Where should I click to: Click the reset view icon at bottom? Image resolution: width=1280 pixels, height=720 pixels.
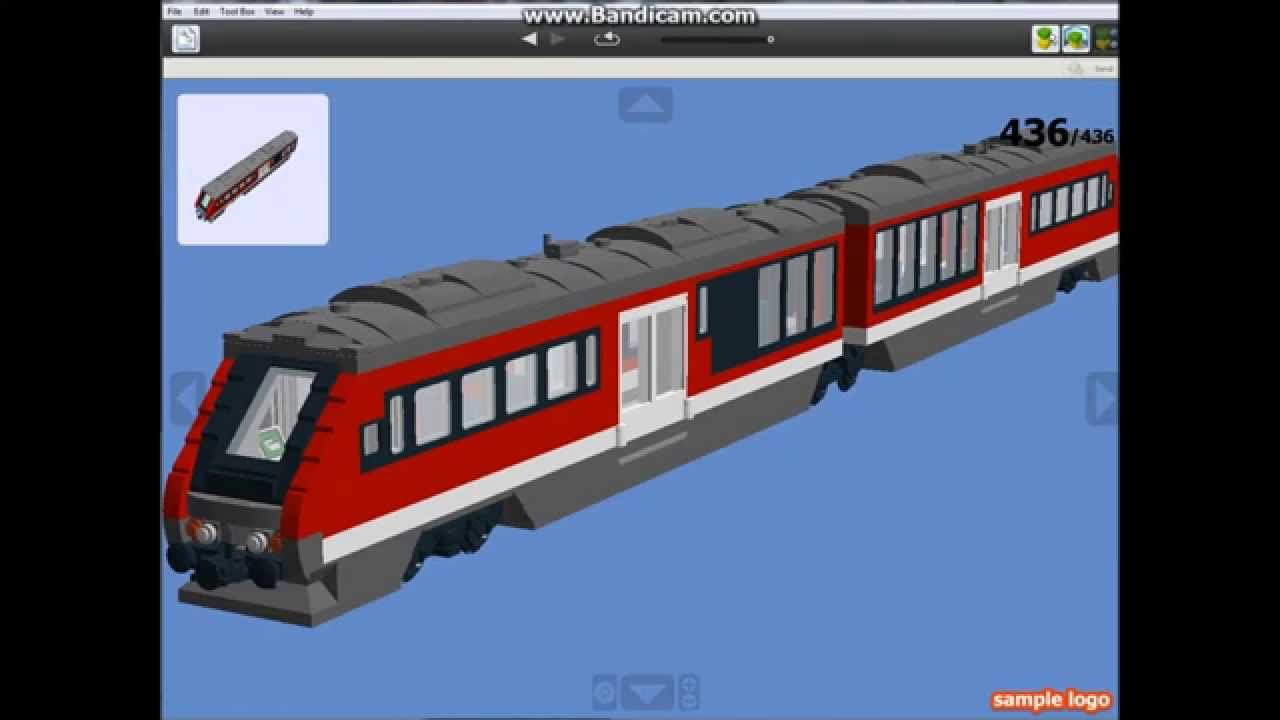click(x=605, y=692)
